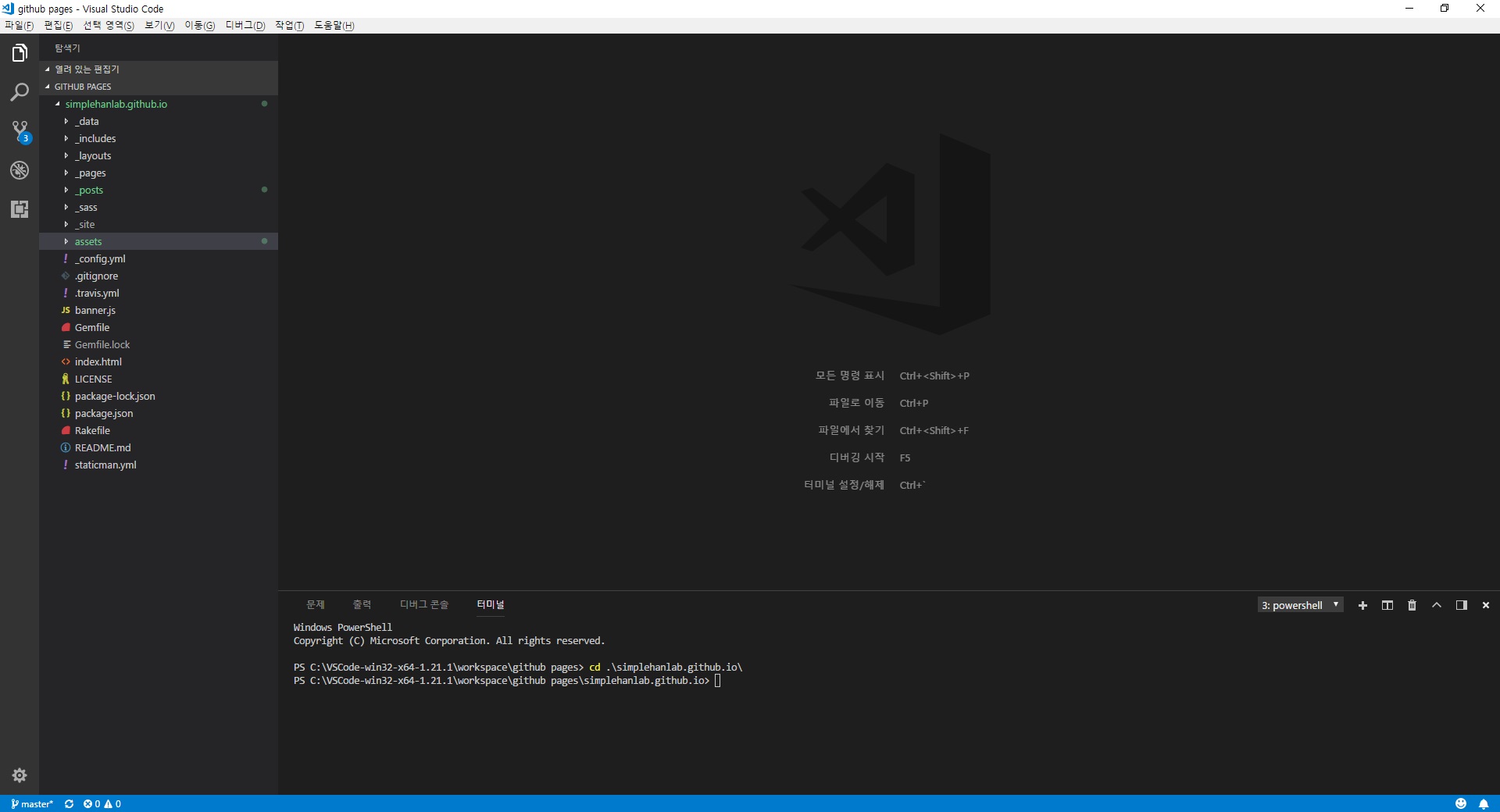Image resolution: width=1500 pixels, height=812 pixels.
Task: Open the 파일(F) menu
Action: [19, 26]
